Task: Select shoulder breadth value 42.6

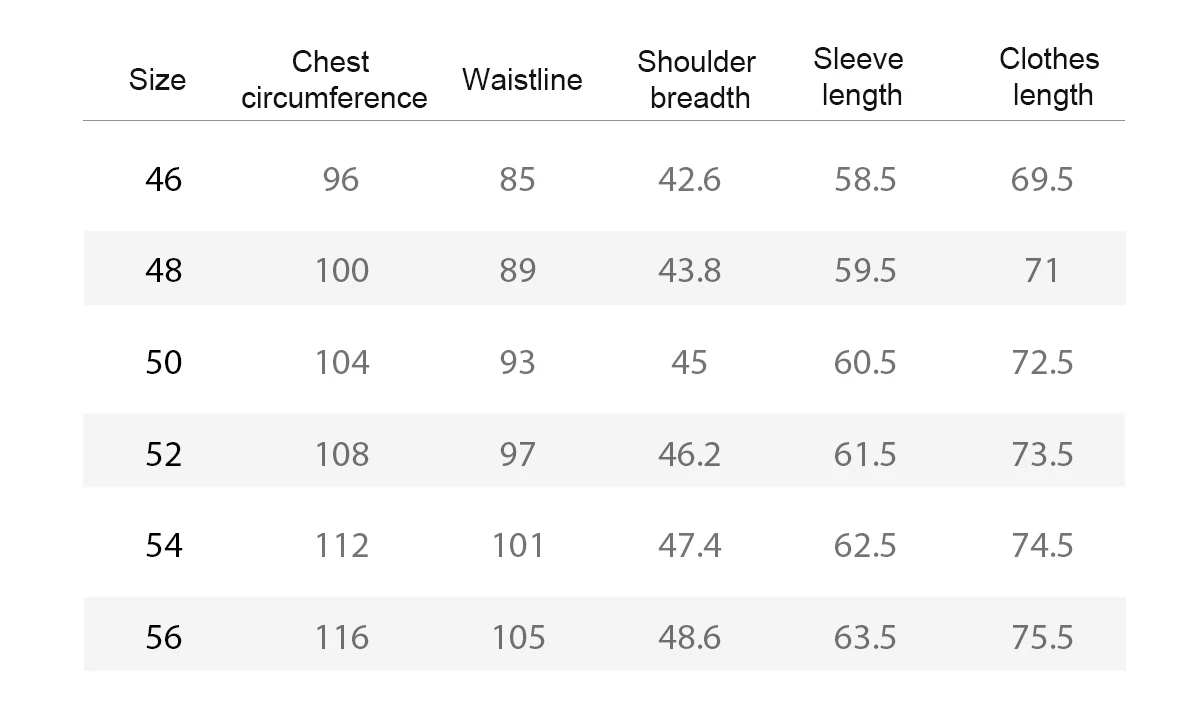Action: pyautogui.click(x=690, y=180)
